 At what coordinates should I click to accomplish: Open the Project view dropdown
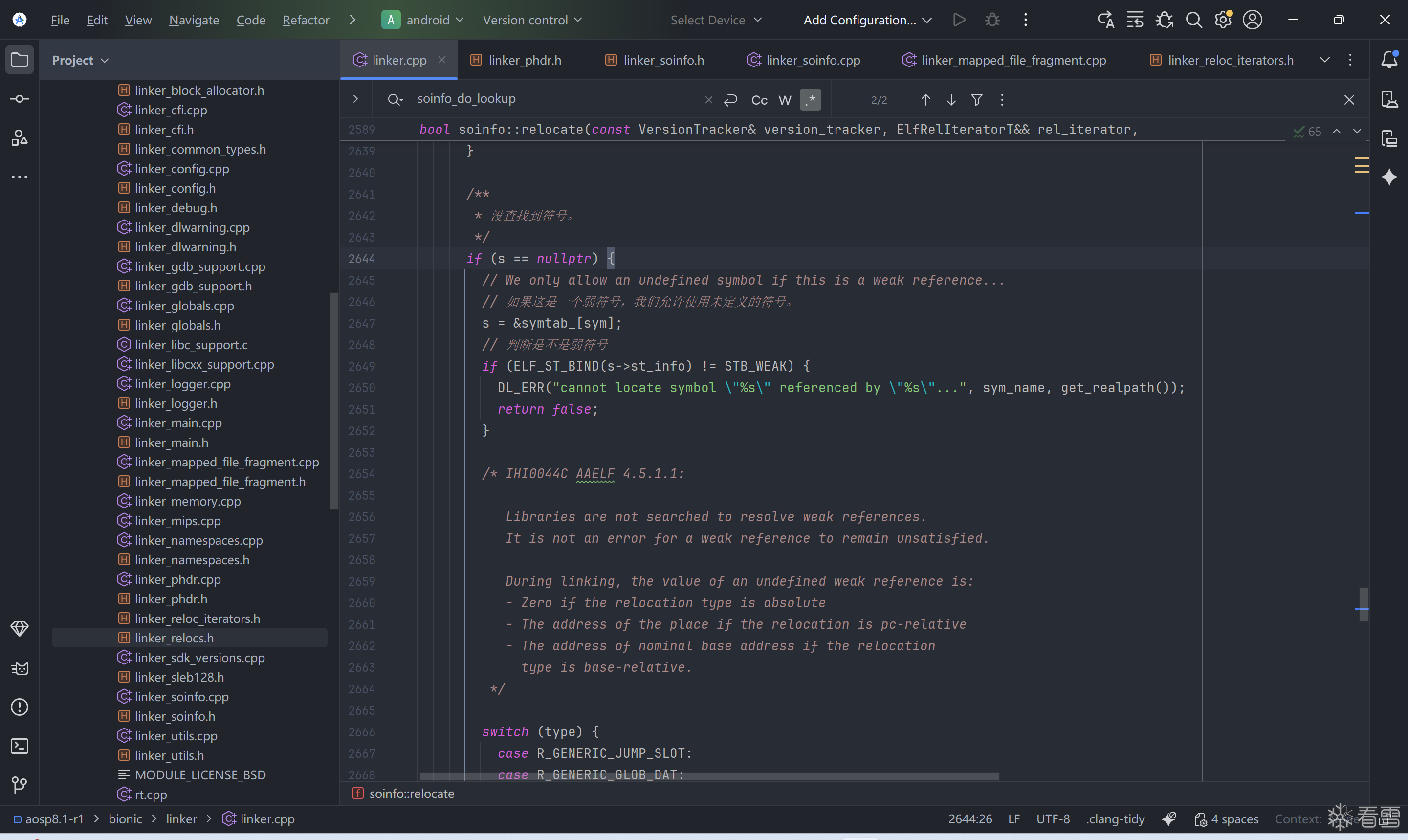[x=80, y=60]
